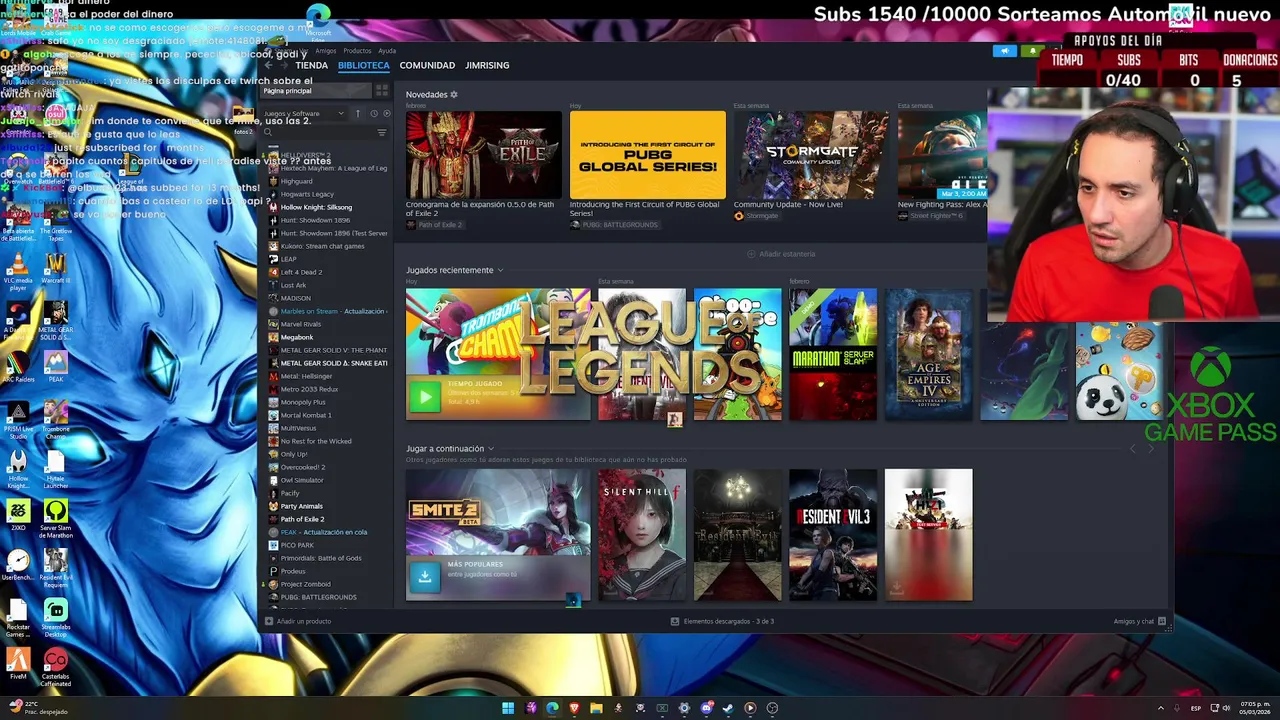Select PUBG: BATTLEGROUNDS in the list
The height and width of the screenshot is (720, 1280).
coord(318,597)
